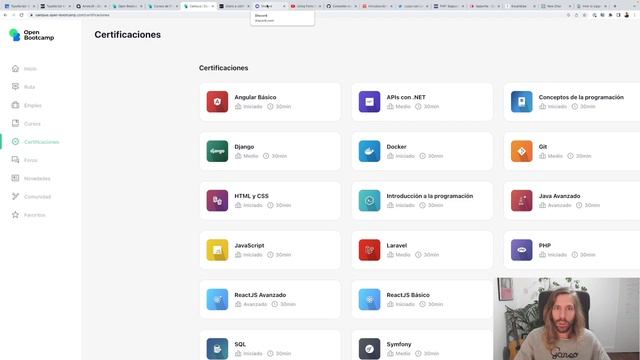Click the Foros chat icon in sidebar
This screenshot has width=640, height=360.
[x=16, y=160]
